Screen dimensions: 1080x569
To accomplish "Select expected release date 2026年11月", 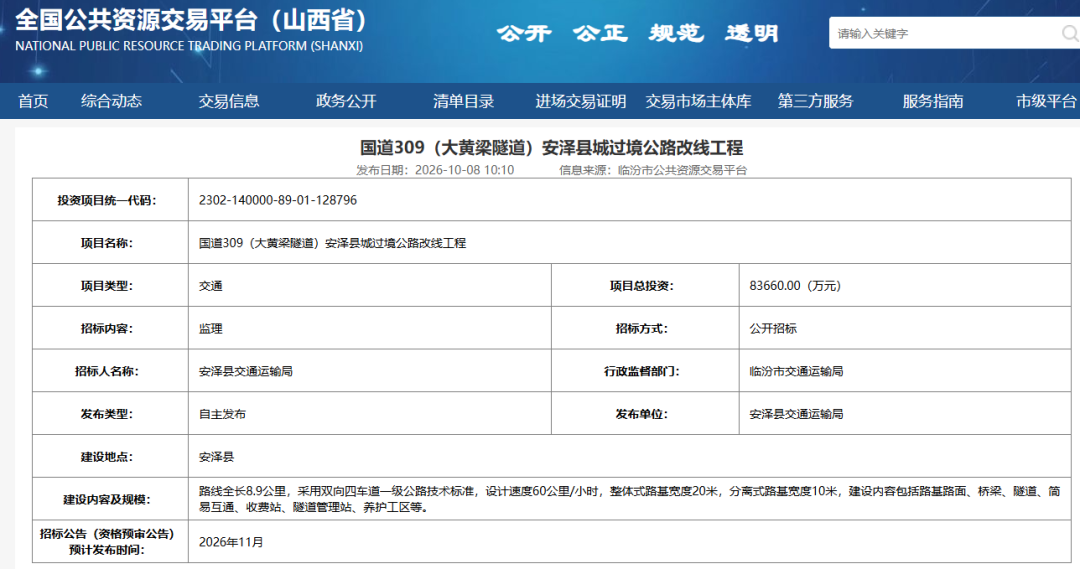I will click(231, 542).
